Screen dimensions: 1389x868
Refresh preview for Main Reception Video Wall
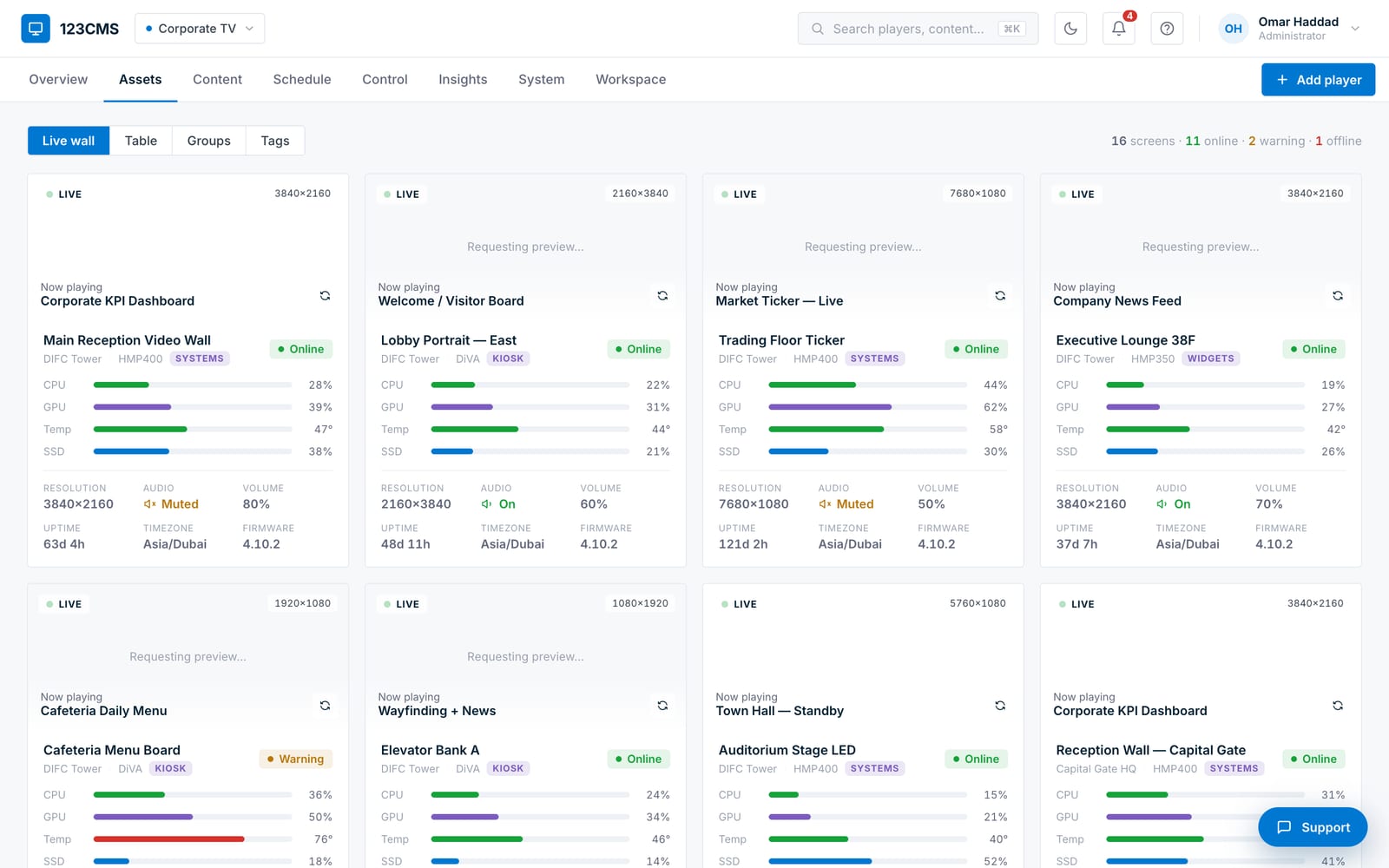[325, 295]
